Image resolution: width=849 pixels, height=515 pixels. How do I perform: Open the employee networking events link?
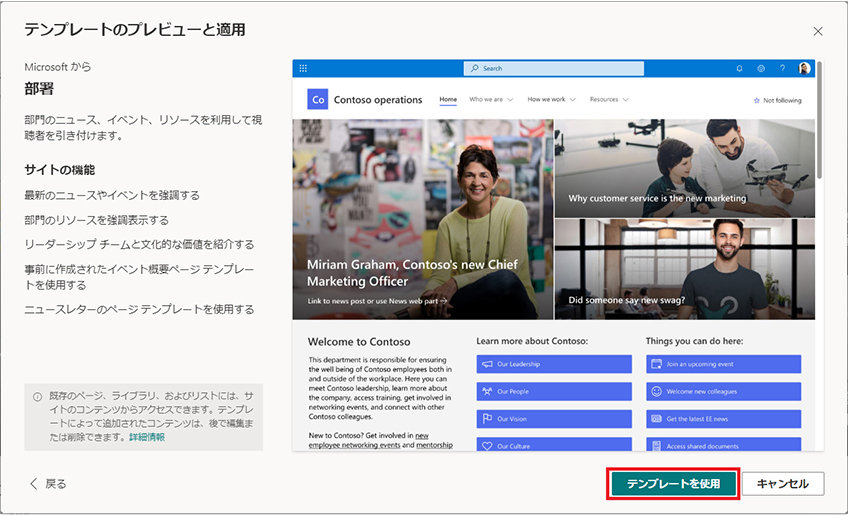tap(354, 445)
